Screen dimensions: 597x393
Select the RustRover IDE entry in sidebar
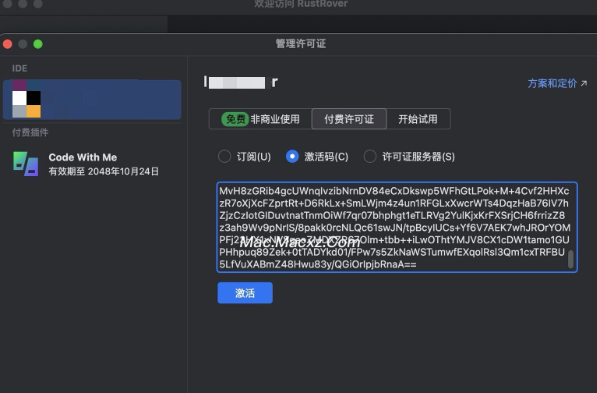click(92, 99)
